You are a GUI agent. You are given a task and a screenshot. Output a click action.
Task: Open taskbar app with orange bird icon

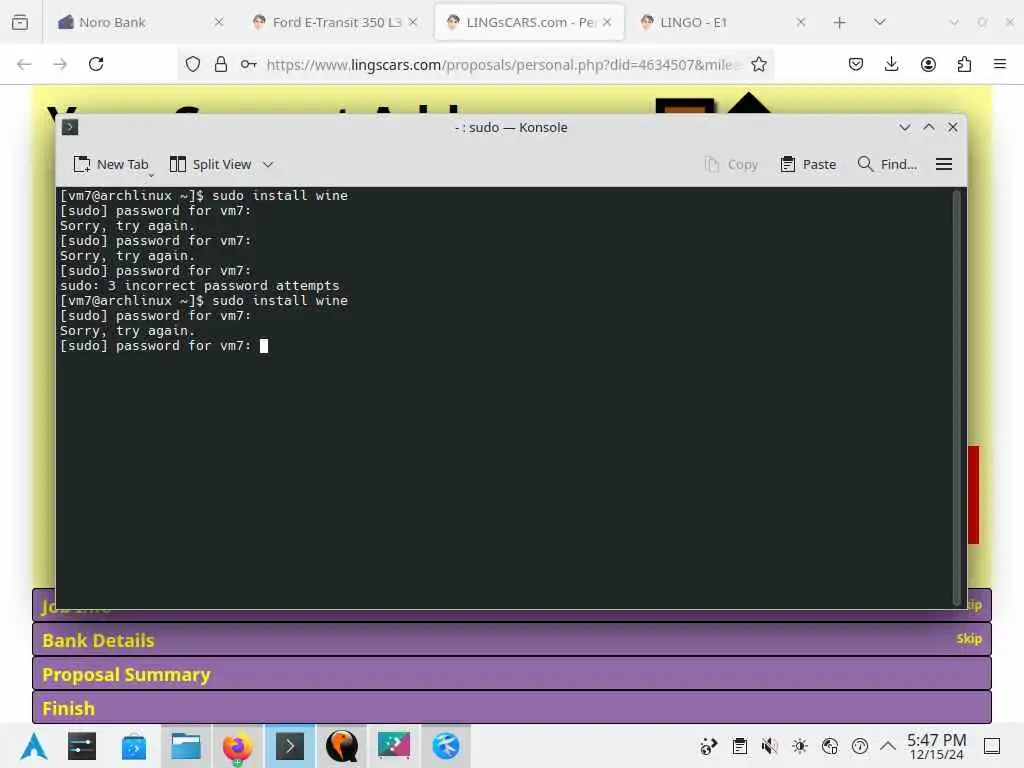tap(342, 746)
